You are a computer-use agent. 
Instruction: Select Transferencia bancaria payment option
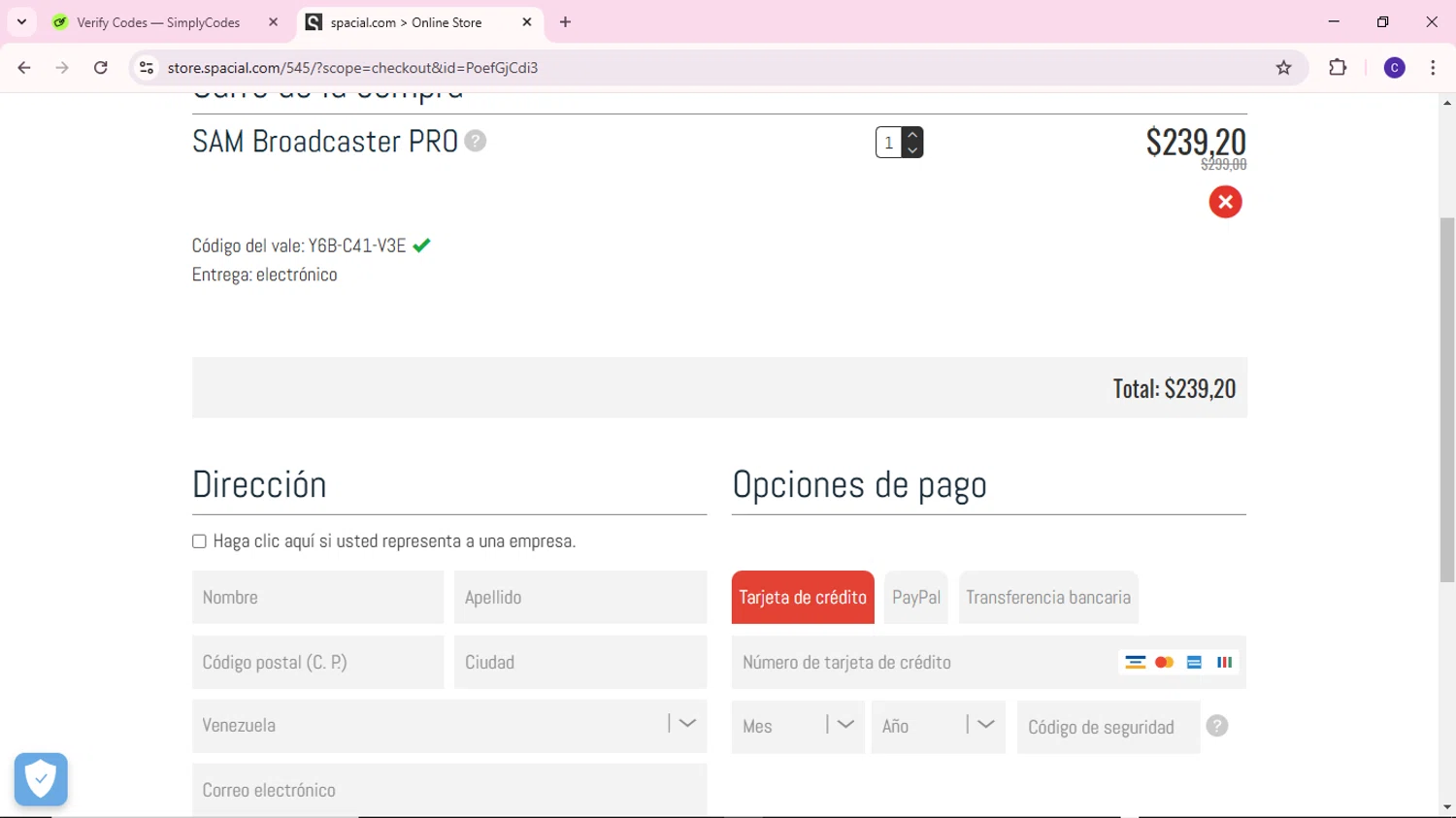pyautogui.click(x=1048, y=597)
